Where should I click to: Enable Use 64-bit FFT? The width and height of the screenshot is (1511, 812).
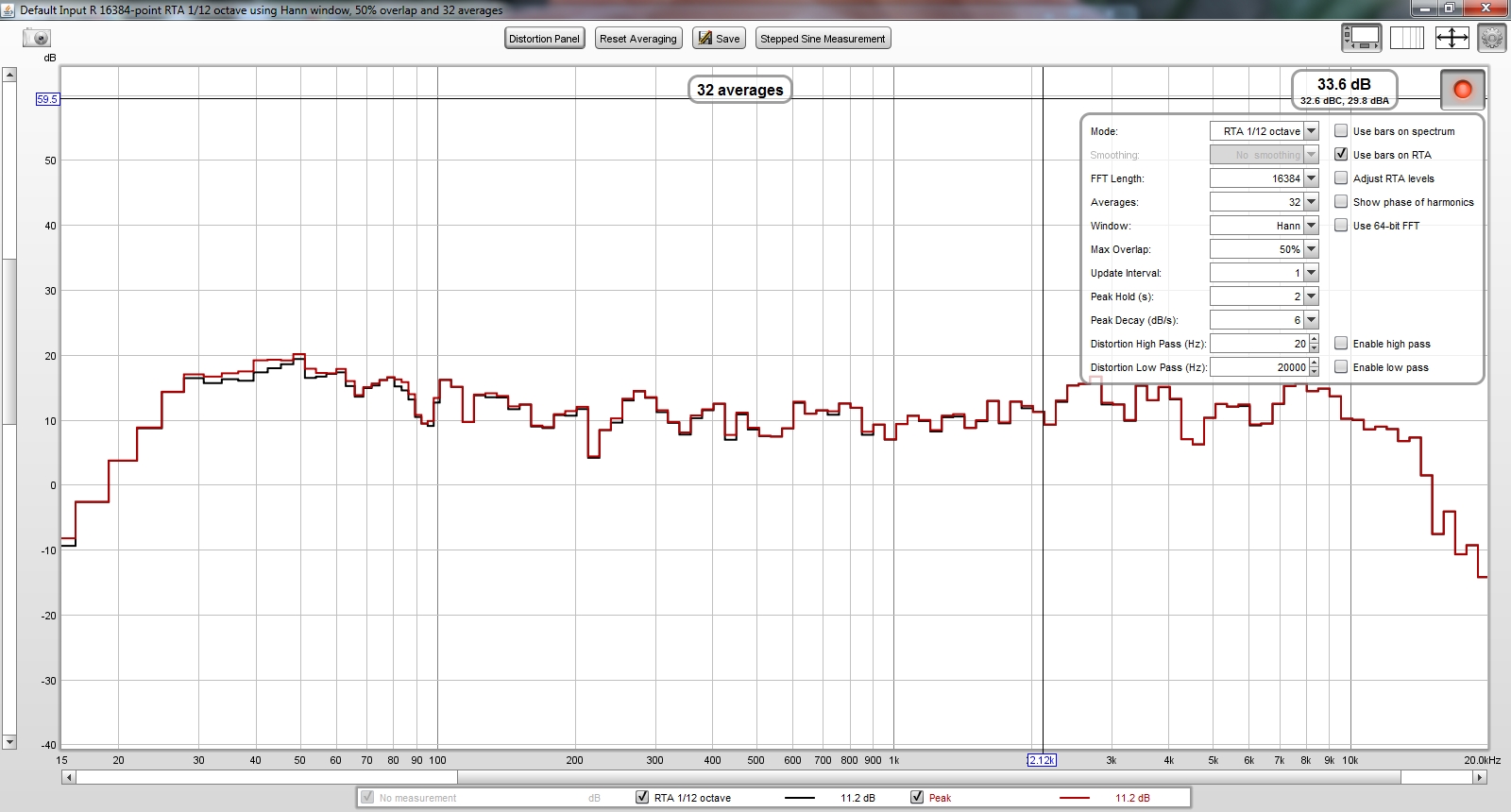1341,226
